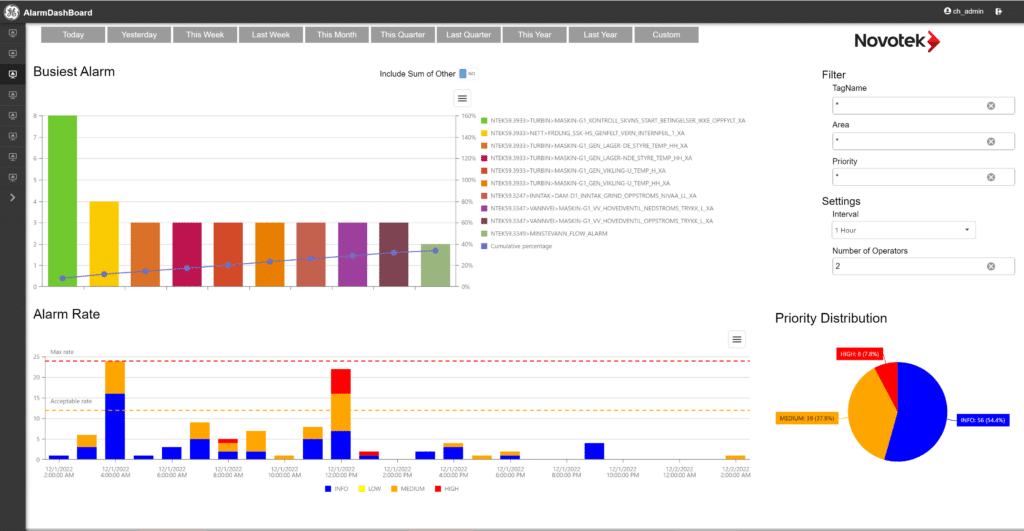The height and width of the screenshot is (531, 1024).
Task: Open the Busiest Alarm chart hamburger menu
Action: 462,98
